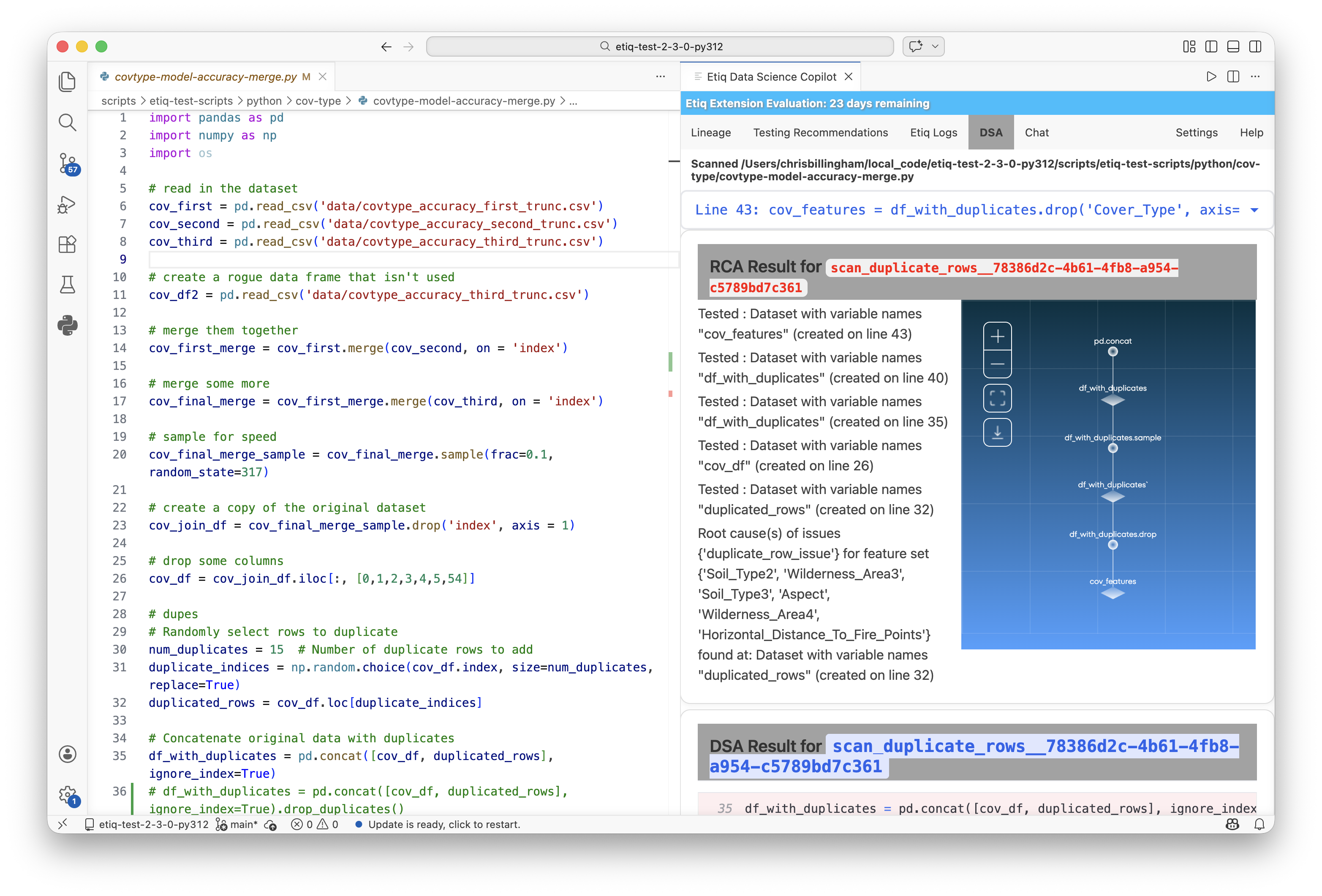
Task: Click 'Update is ready' restart notification
Action: [x=444, y=824]
